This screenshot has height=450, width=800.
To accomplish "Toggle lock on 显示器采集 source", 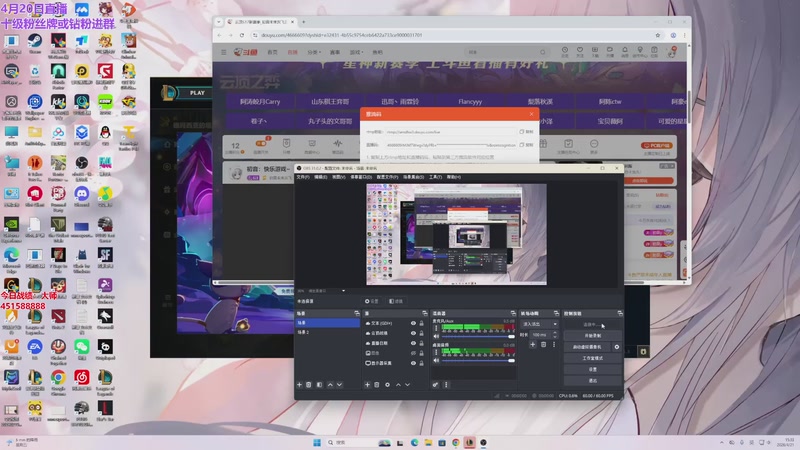I will [x=421, y=363].
